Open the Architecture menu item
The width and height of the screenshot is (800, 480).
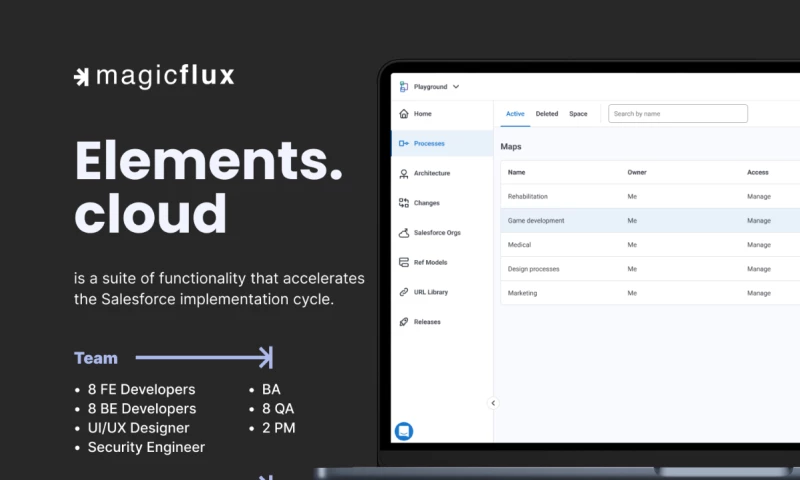coord(442,173)
